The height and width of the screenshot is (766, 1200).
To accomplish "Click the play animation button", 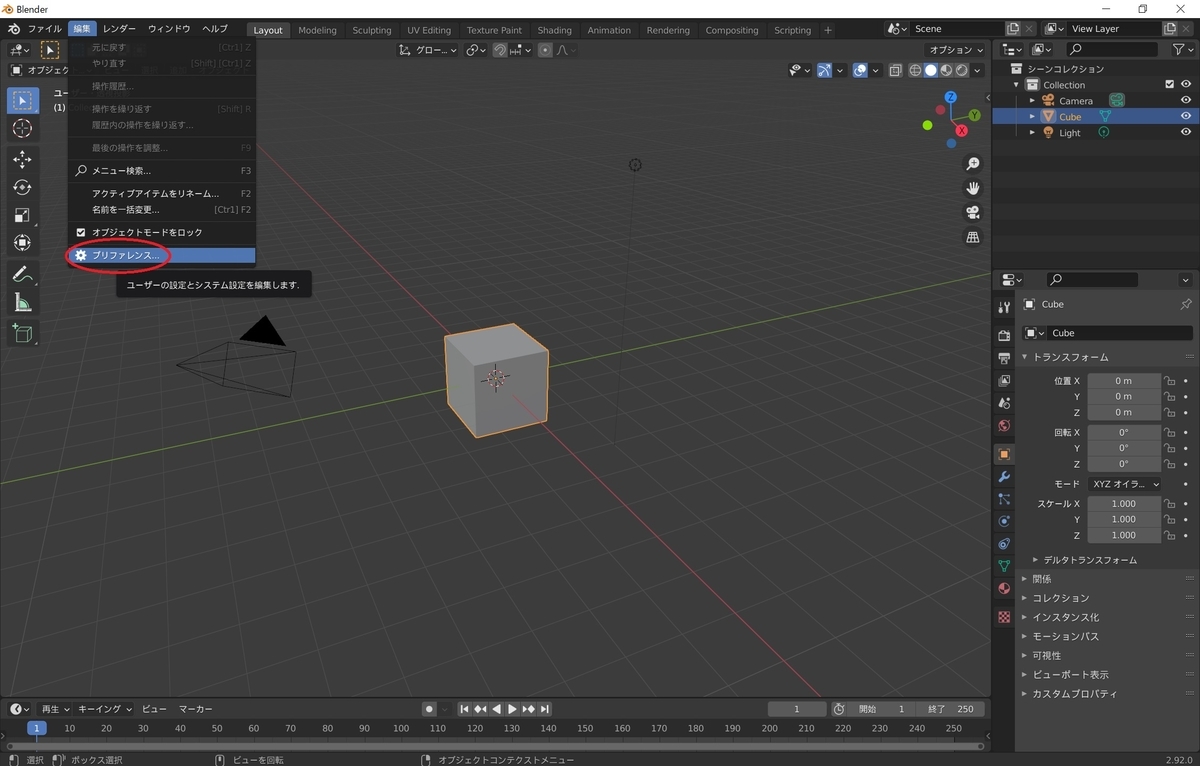I will click(512, 709).
